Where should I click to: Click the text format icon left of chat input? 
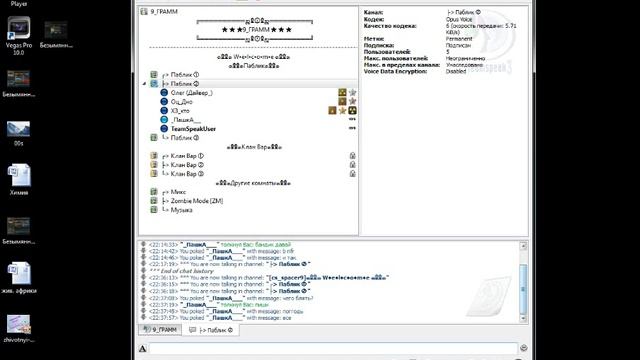[142, 349]
